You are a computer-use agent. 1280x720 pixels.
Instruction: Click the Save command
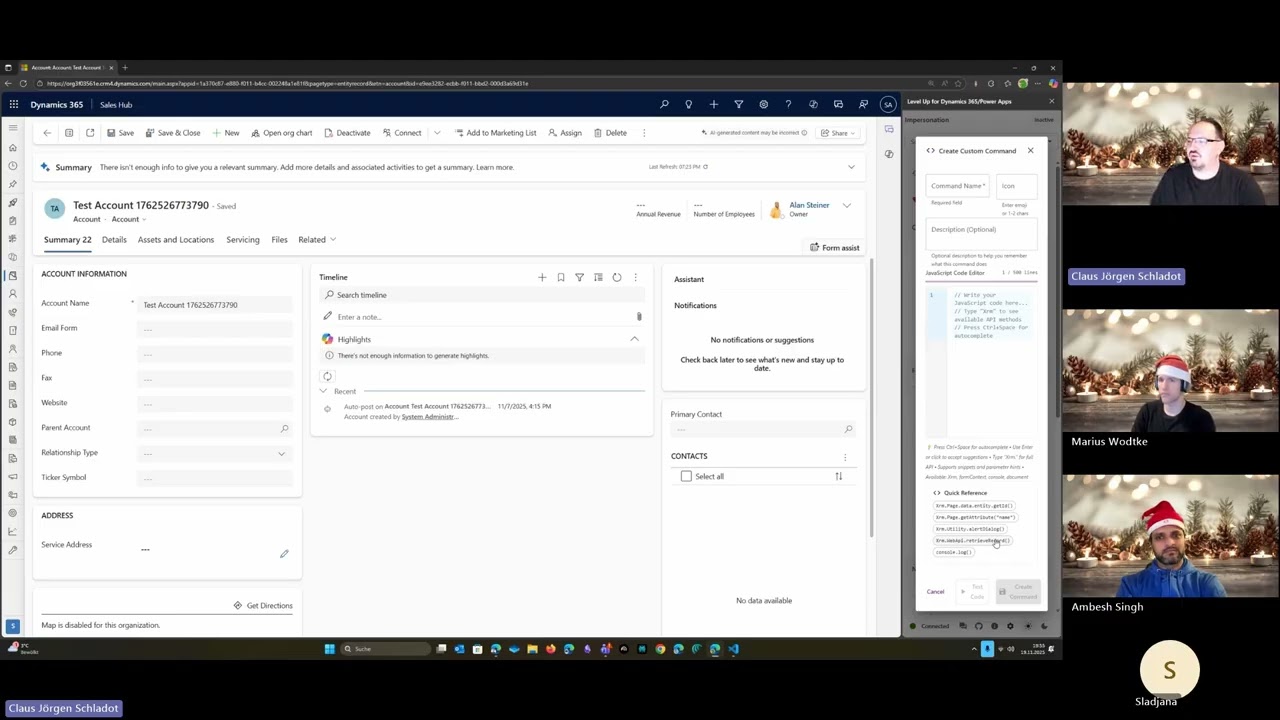120,133
